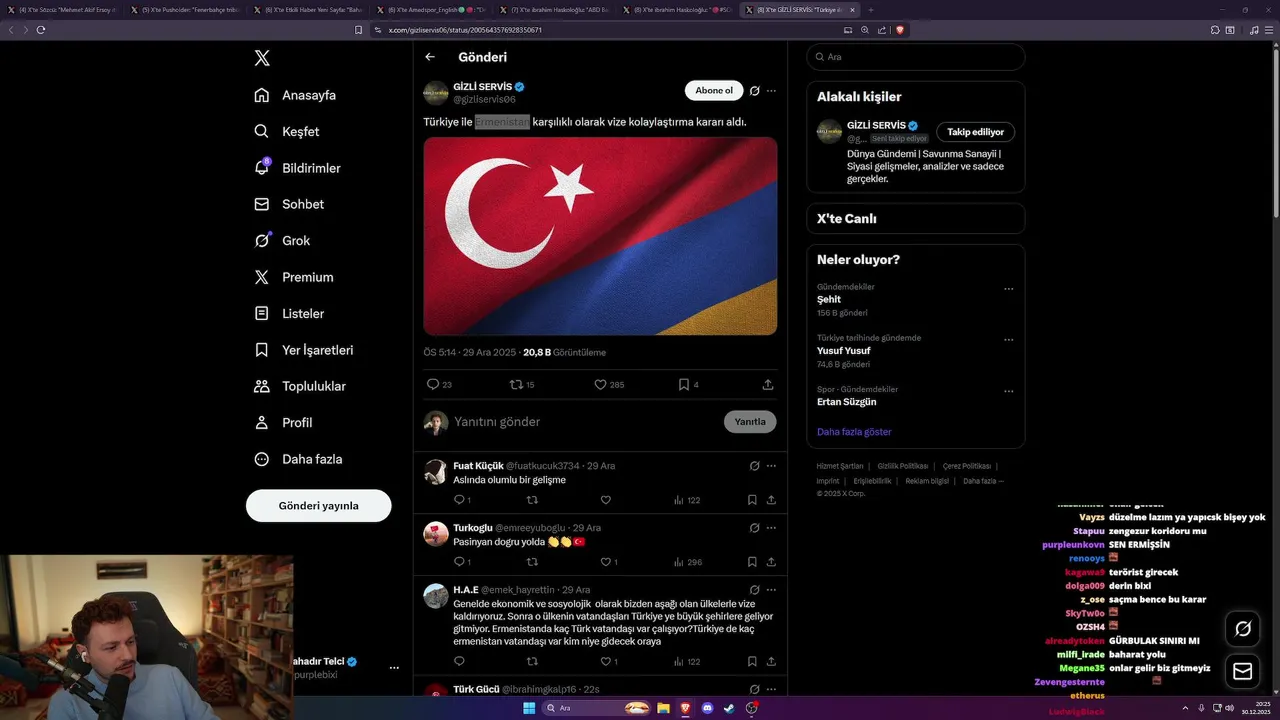
Task: Open a new browser tab
Action: (x=870, y=9)
